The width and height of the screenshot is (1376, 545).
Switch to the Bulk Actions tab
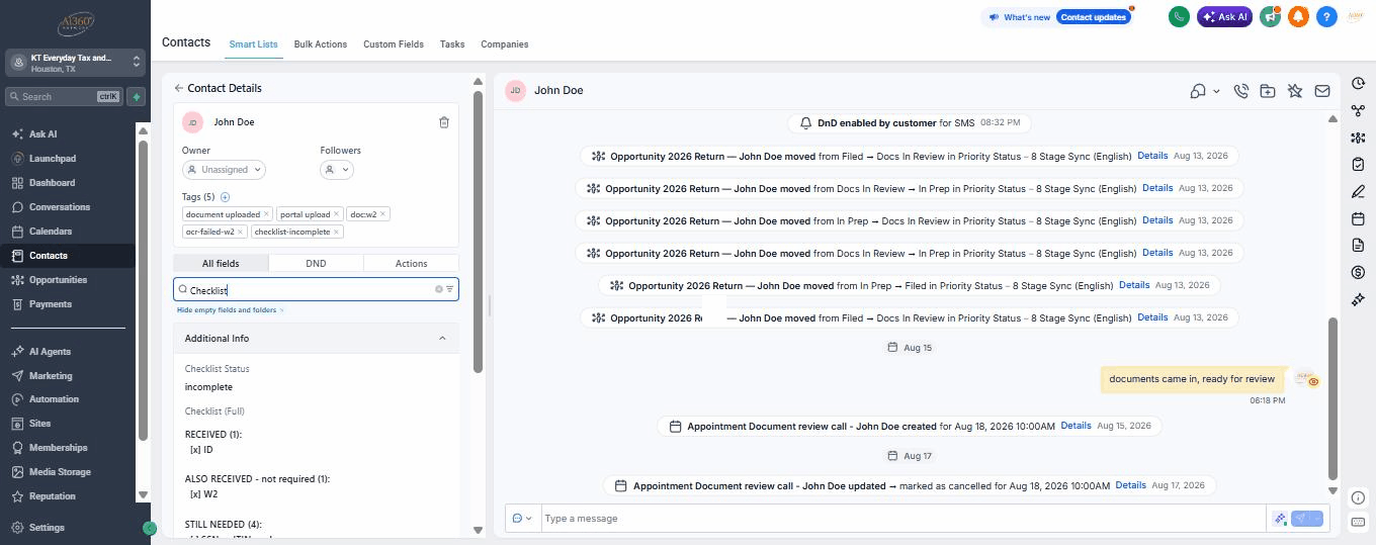pos(320,44)
